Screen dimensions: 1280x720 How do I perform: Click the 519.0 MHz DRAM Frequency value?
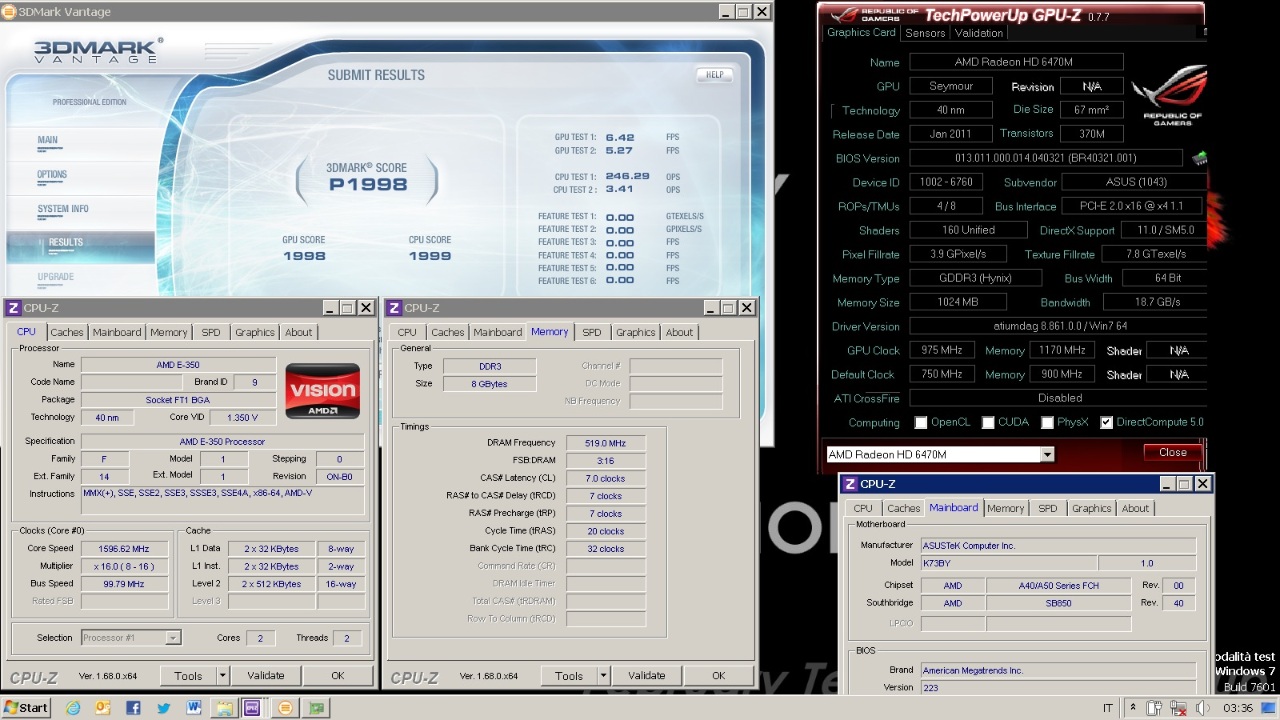tap(605, 443)
